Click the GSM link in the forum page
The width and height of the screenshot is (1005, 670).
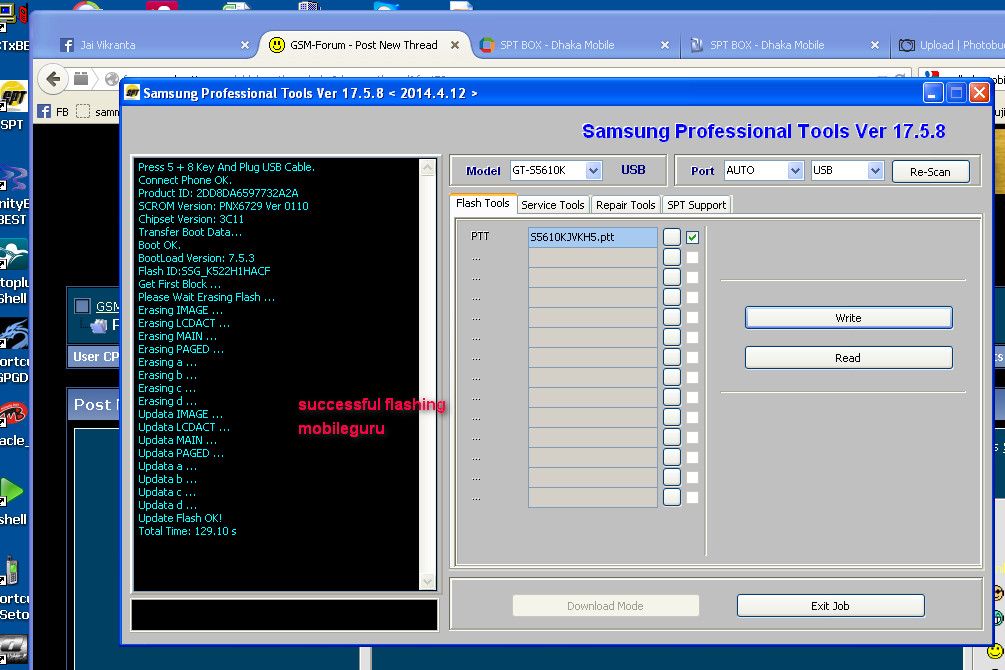[x=107, y=306]
